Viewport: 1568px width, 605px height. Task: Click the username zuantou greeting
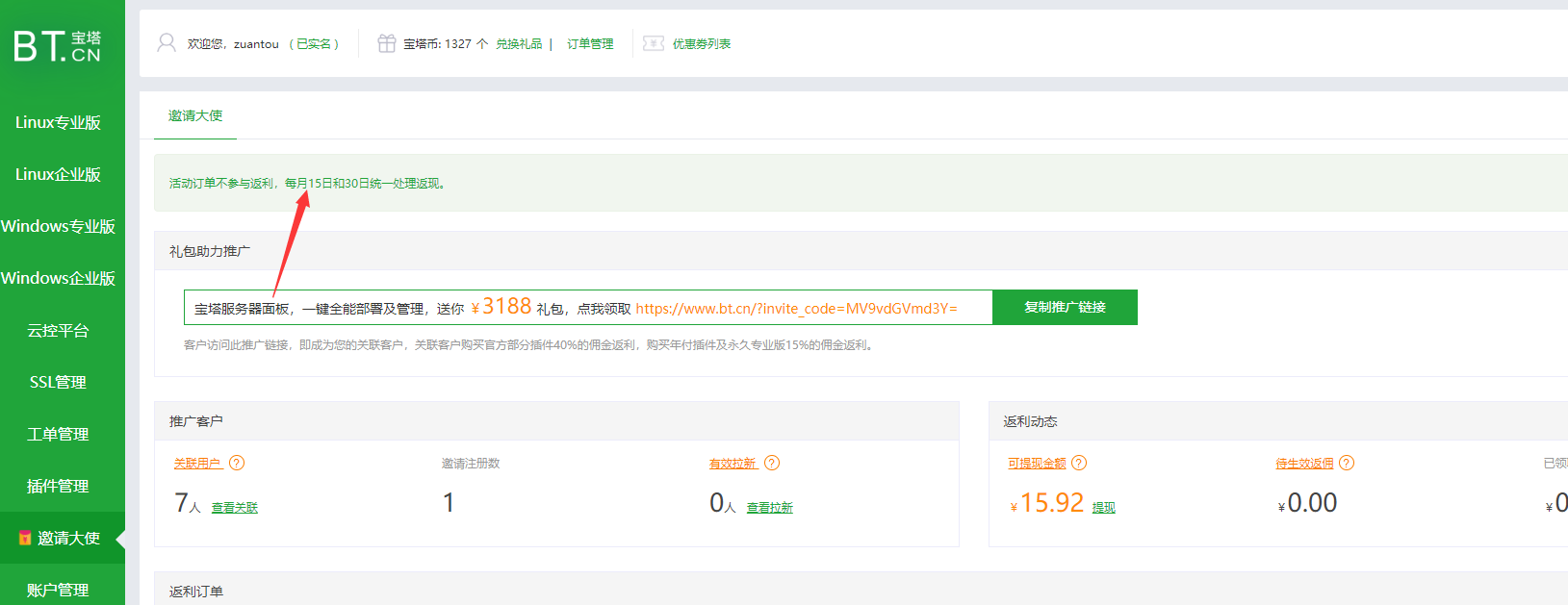coord(233,44)
